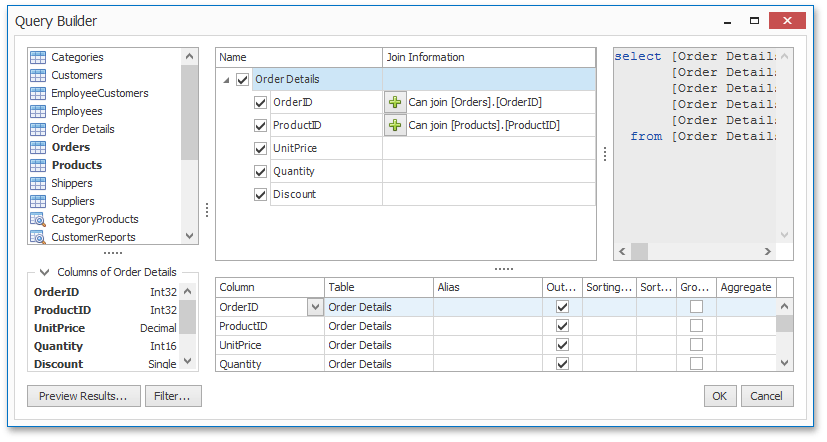Click the Employees table icon
This screenshot has height=442, width=827.
[x=38, y=111]
